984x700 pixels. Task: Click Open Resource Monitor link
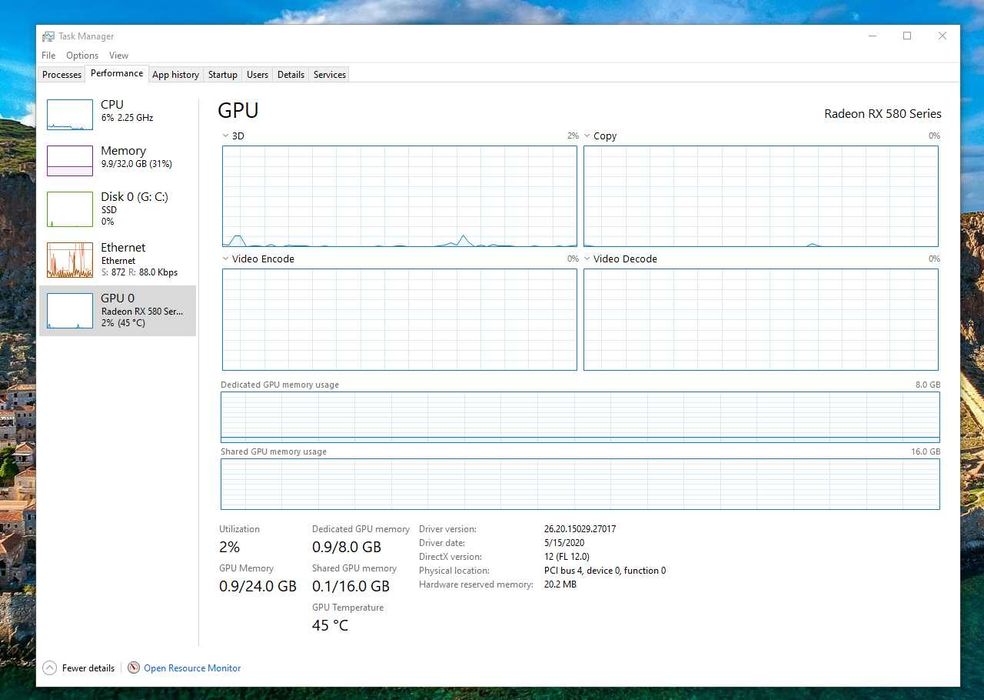(x=192, y=668)
